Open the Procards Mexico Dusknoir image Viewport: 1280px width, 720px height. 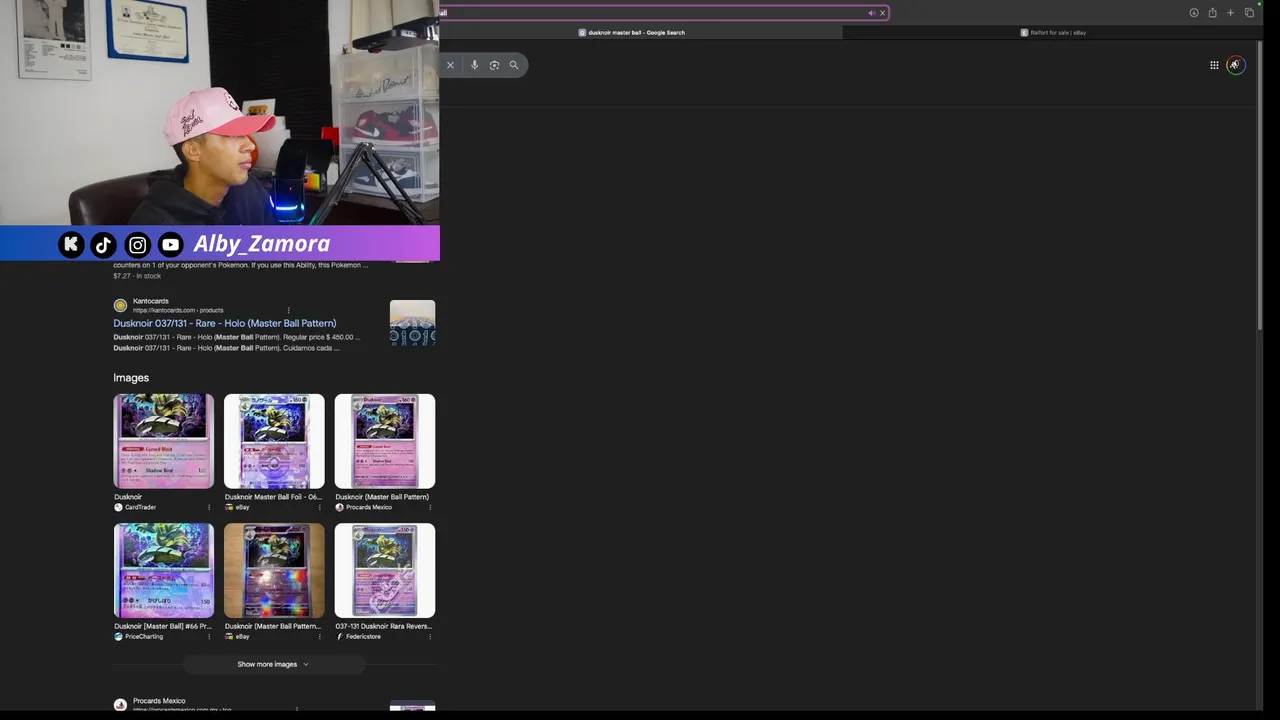point(385,441)
